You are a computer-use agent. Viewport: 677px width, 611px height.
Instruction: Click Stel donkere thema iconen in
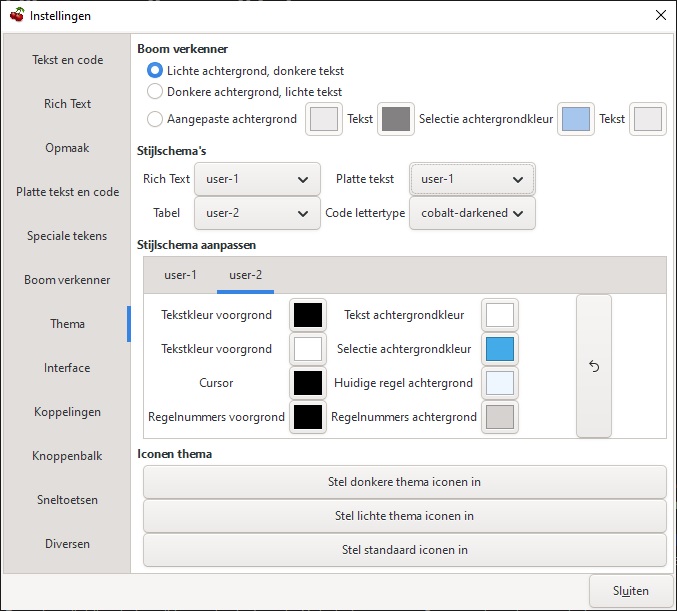[404, 482]
